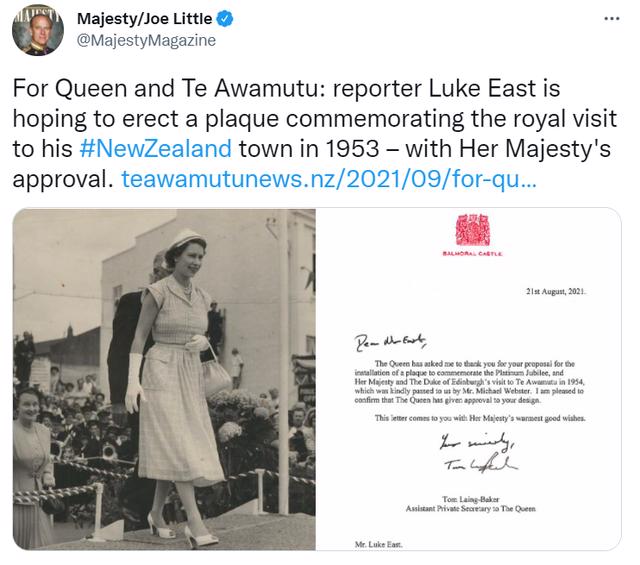The image size is (640, 565).
Task: Open the Balmoral Castle letter image
Action: click(x=469, y=379)
